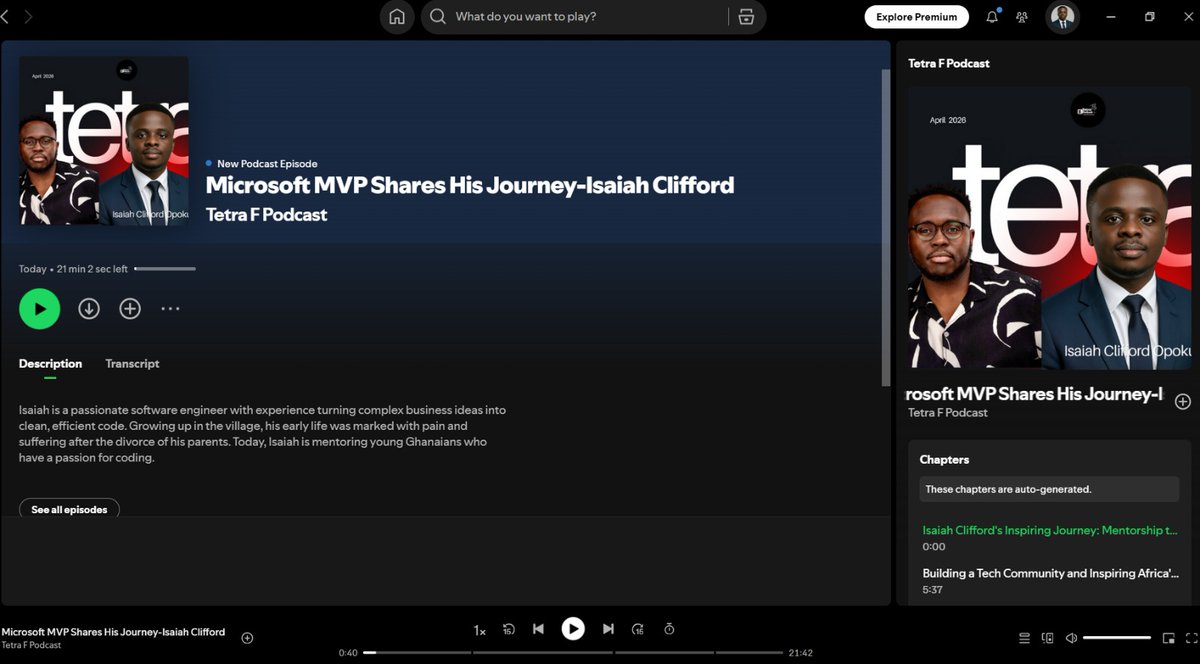This screenshot has width=1200, height=664.
Task: Click Explore Premium button
Action: tap(917, 17)
